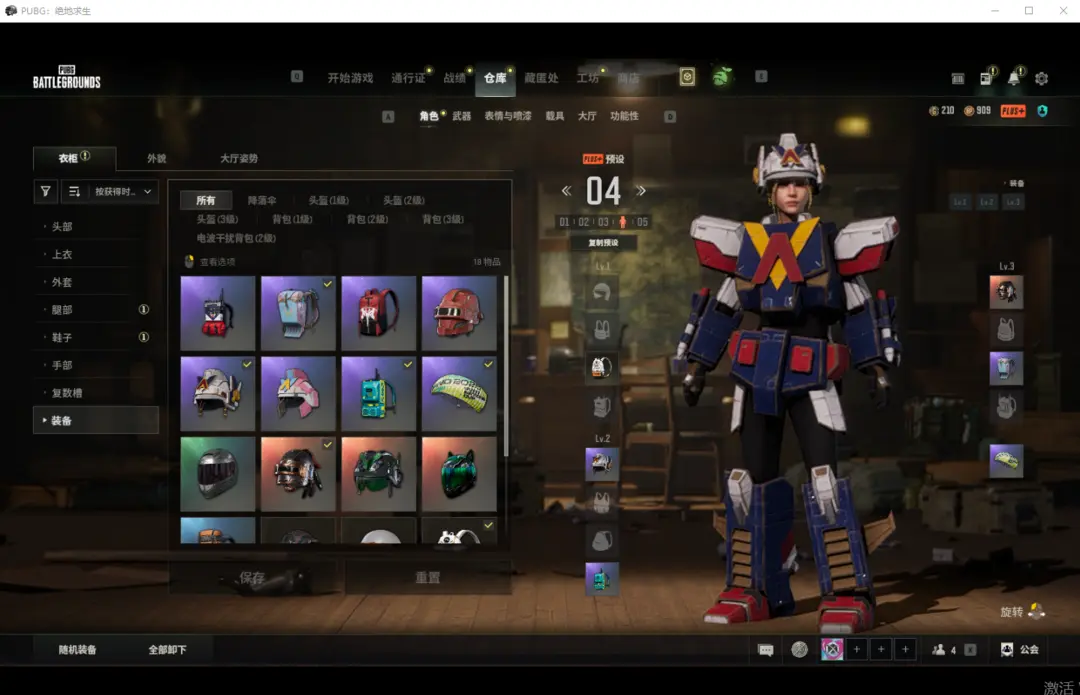This screenshot has width=1080, height=695.
Task: Open 通行证 pass in top navigation
Action: tap(408, 78)
